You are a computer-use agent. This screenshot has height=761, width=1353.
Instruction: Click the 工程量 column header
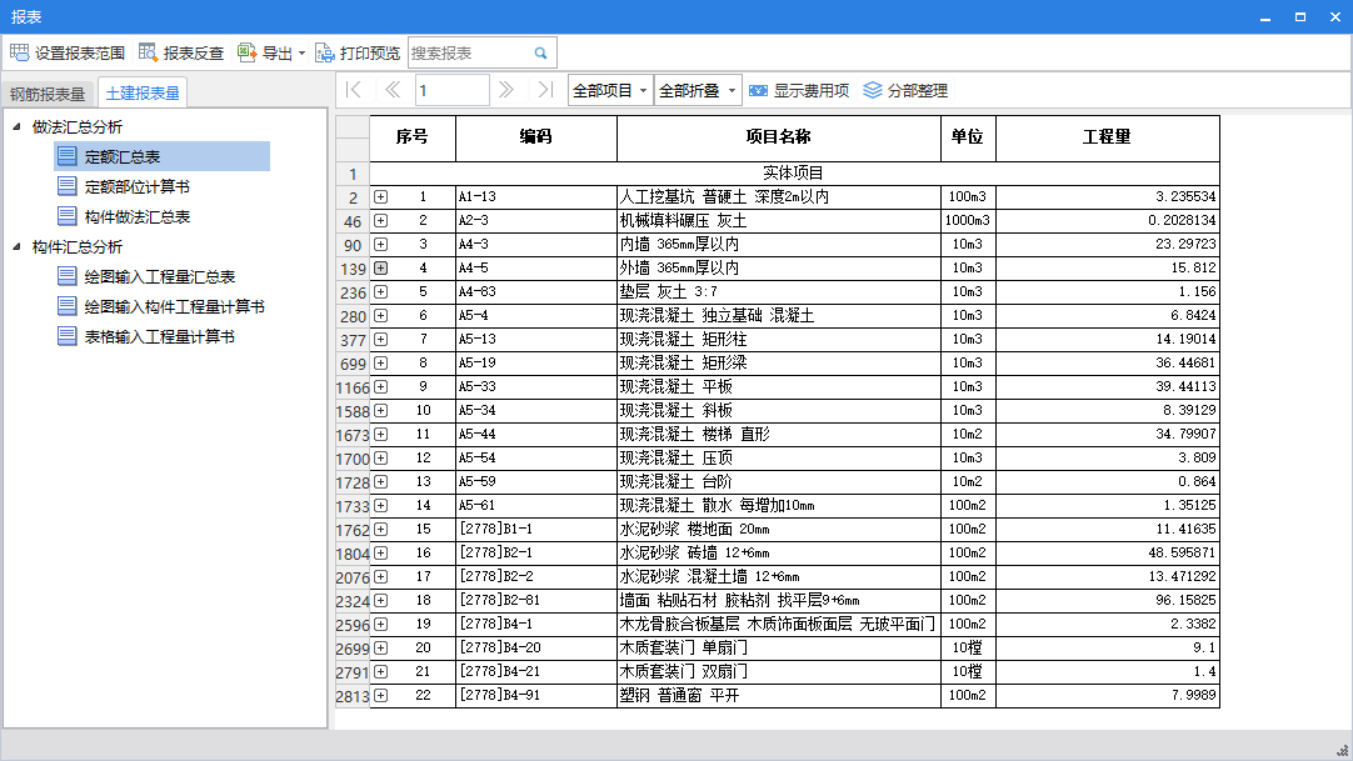[x=1108, y=138]
